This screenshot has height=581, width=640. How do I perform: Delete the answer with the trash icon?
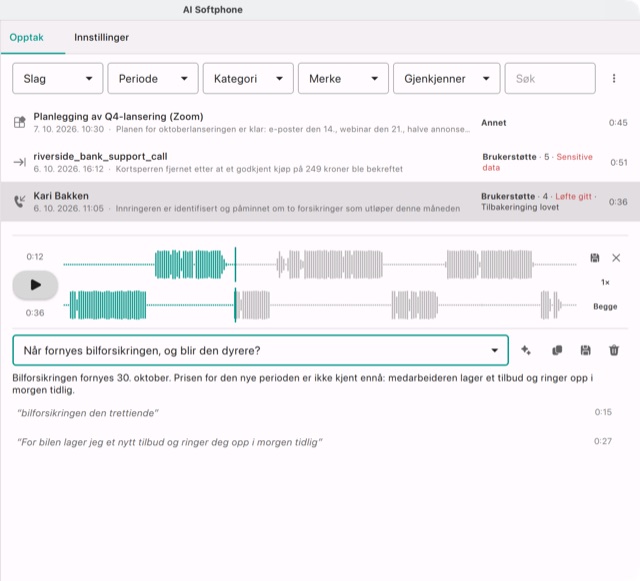click(x=614, y=350)
